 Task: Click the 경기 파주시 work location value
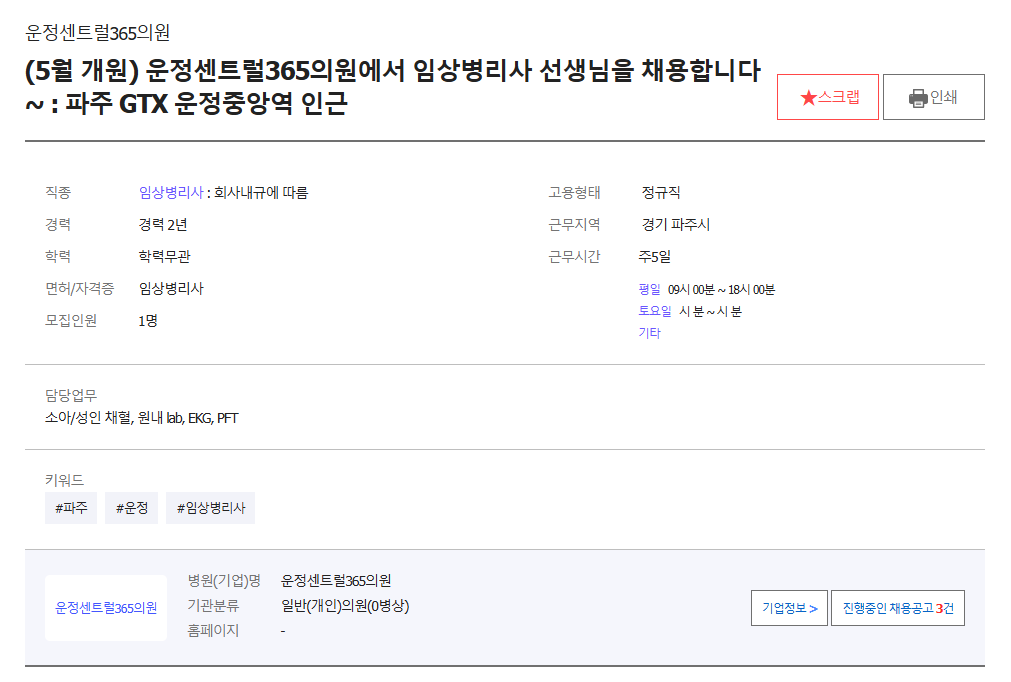pos(676,225)
